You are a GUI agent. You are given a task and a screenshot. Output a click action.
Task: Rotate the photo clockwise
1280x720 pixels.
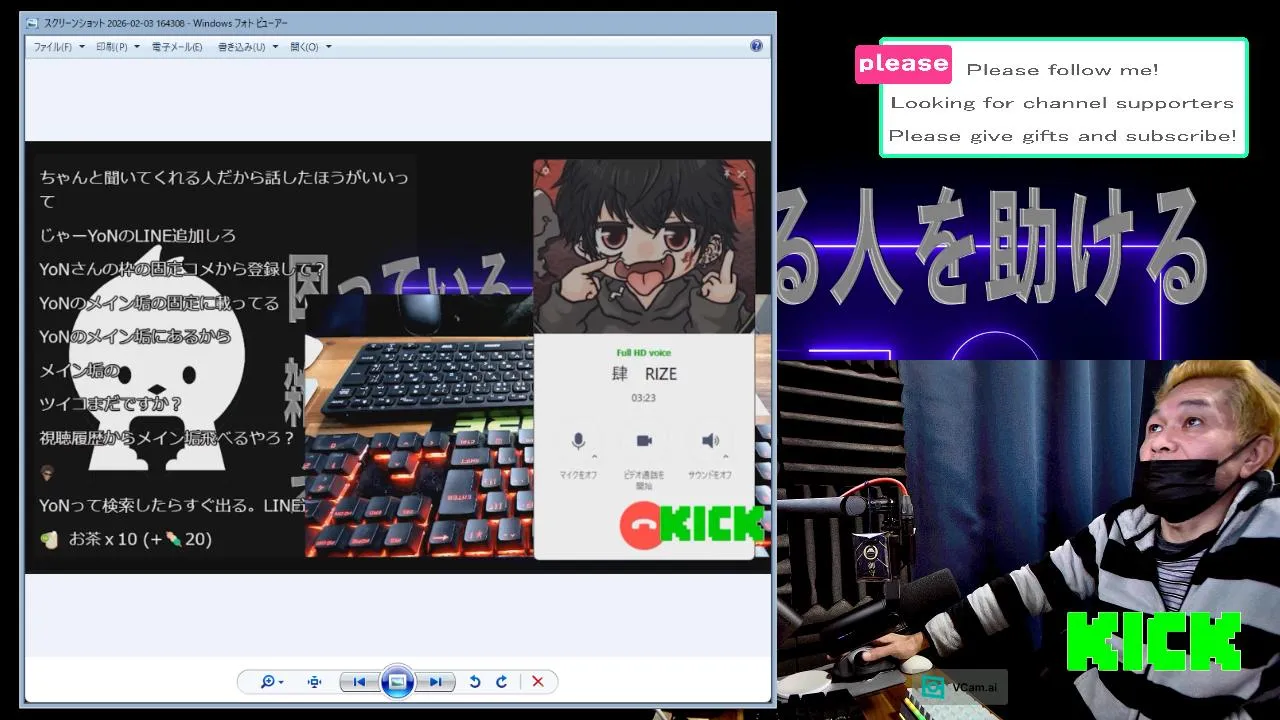[x=502, y=682]
